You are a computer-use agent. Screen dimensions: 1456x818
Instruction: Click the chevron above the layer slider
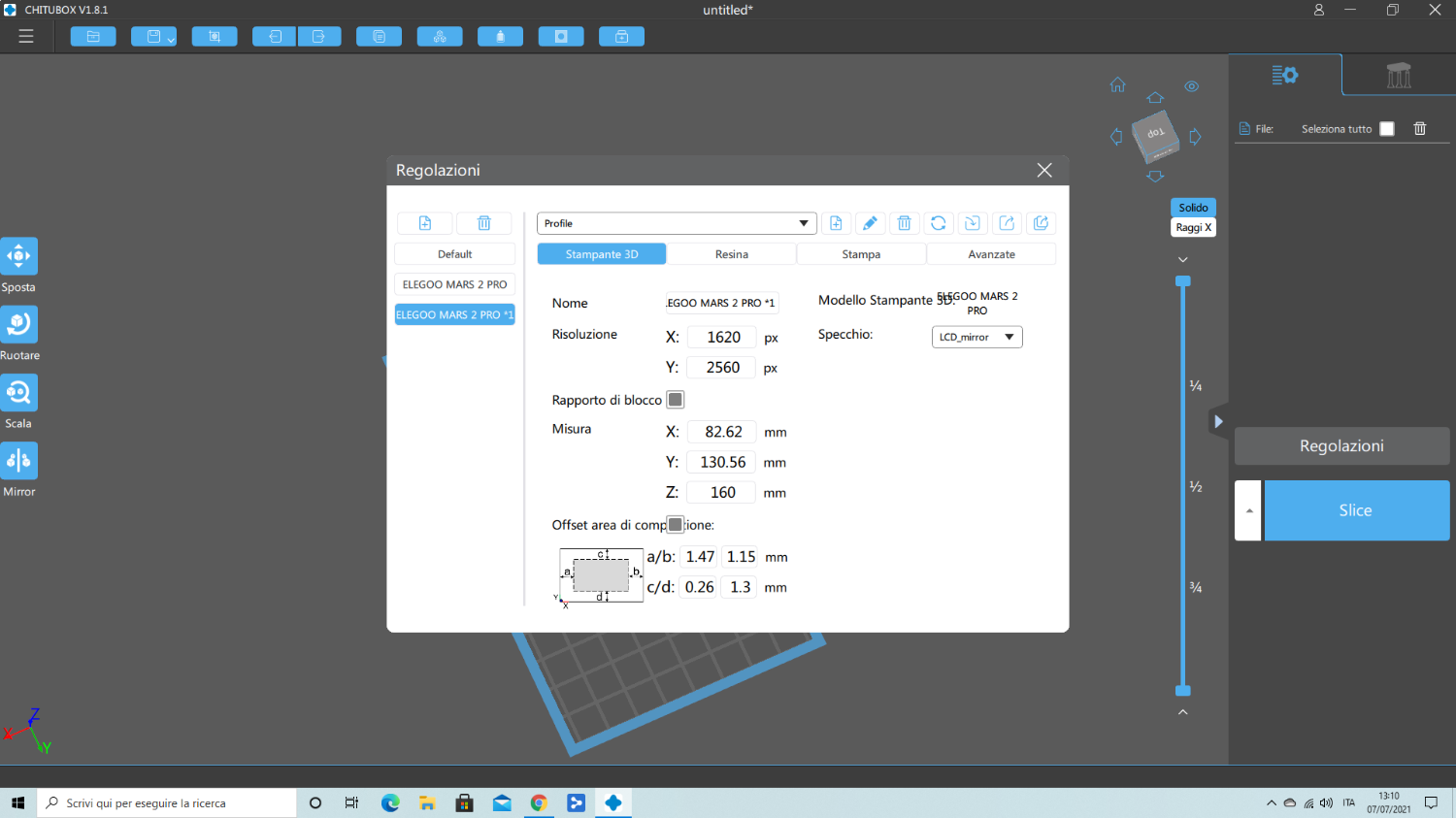pos(1183,260)
